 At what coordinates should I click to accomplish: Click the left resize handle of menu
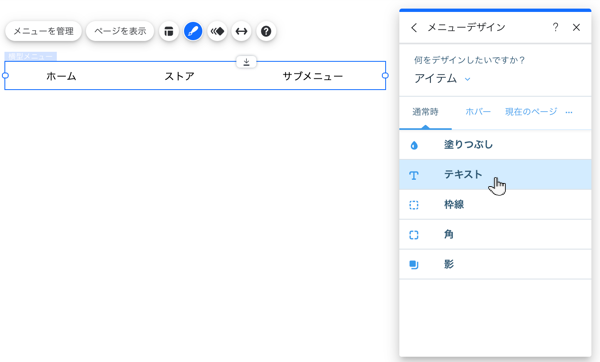5,75
